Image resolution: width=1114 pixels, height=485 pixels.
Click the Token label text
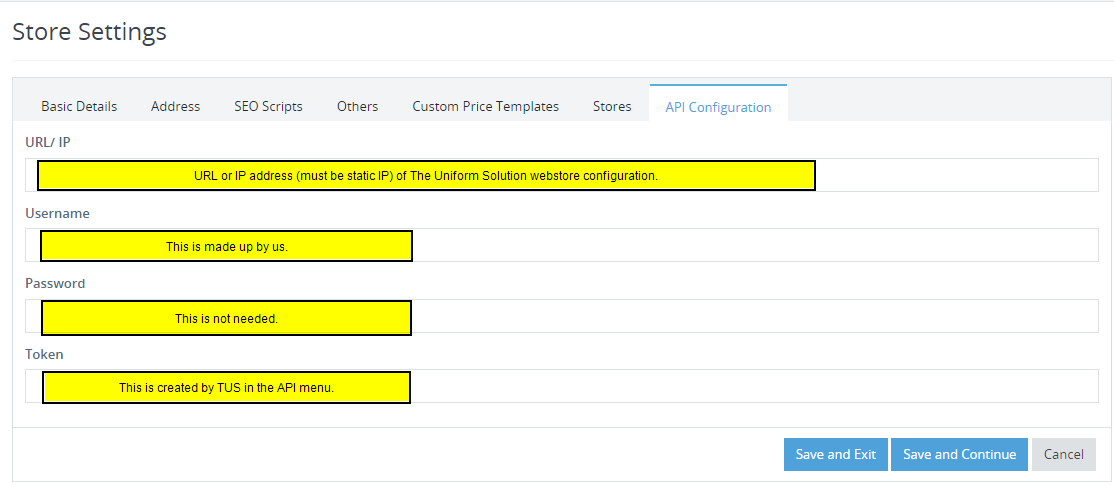click(x=44, y=354)
